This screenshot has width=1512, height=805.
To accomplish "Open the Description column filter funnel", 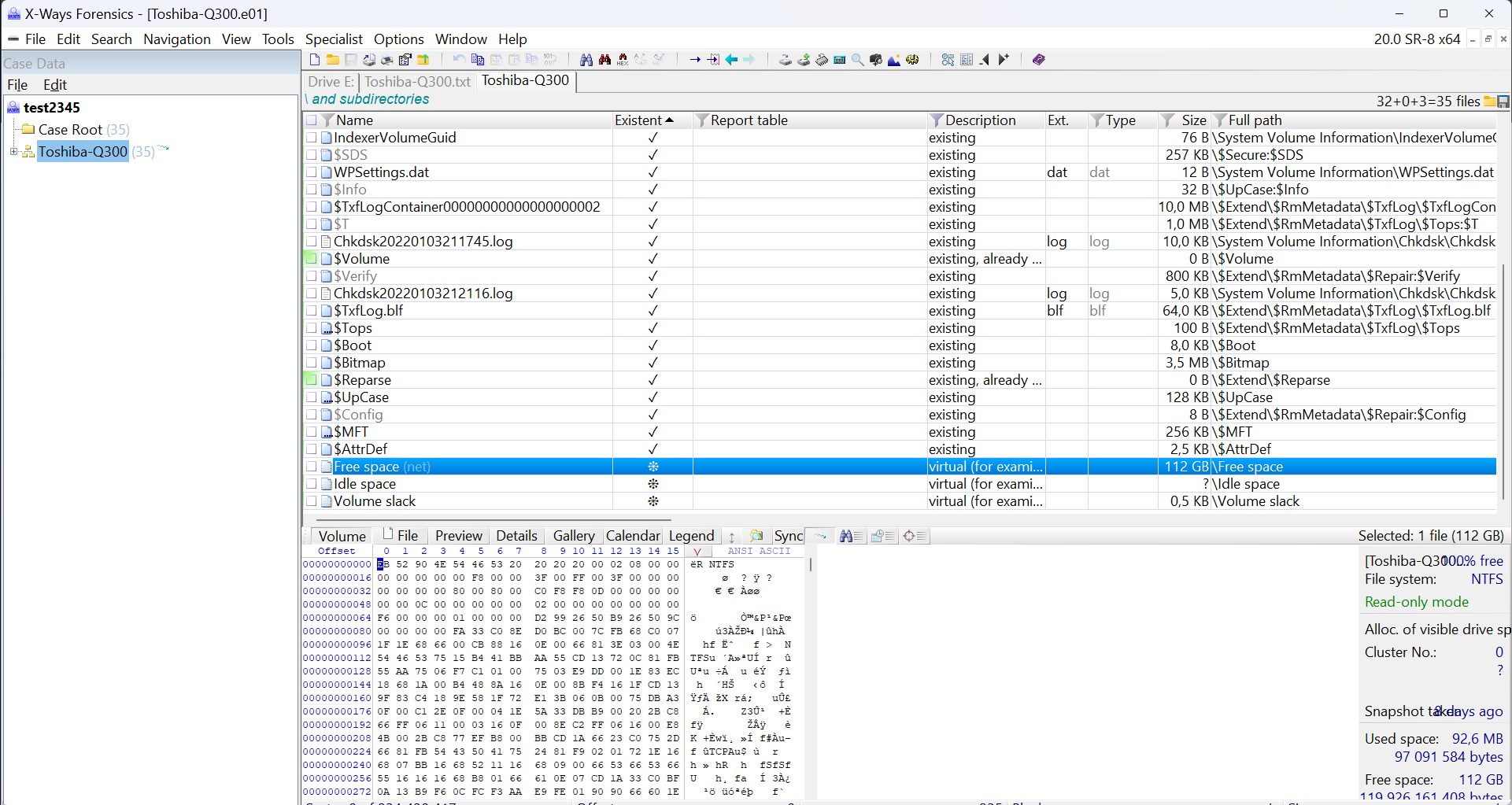I will point(937,120).
